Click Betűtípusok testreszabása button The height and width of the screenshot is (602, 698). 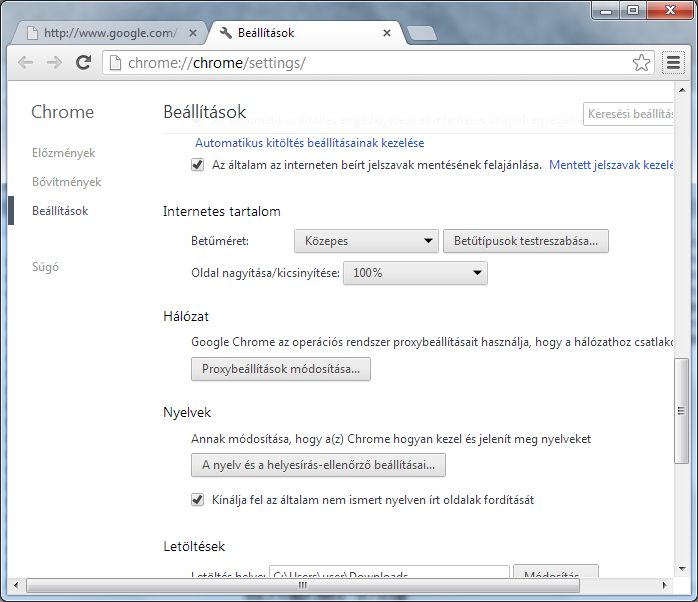point(526,241)
